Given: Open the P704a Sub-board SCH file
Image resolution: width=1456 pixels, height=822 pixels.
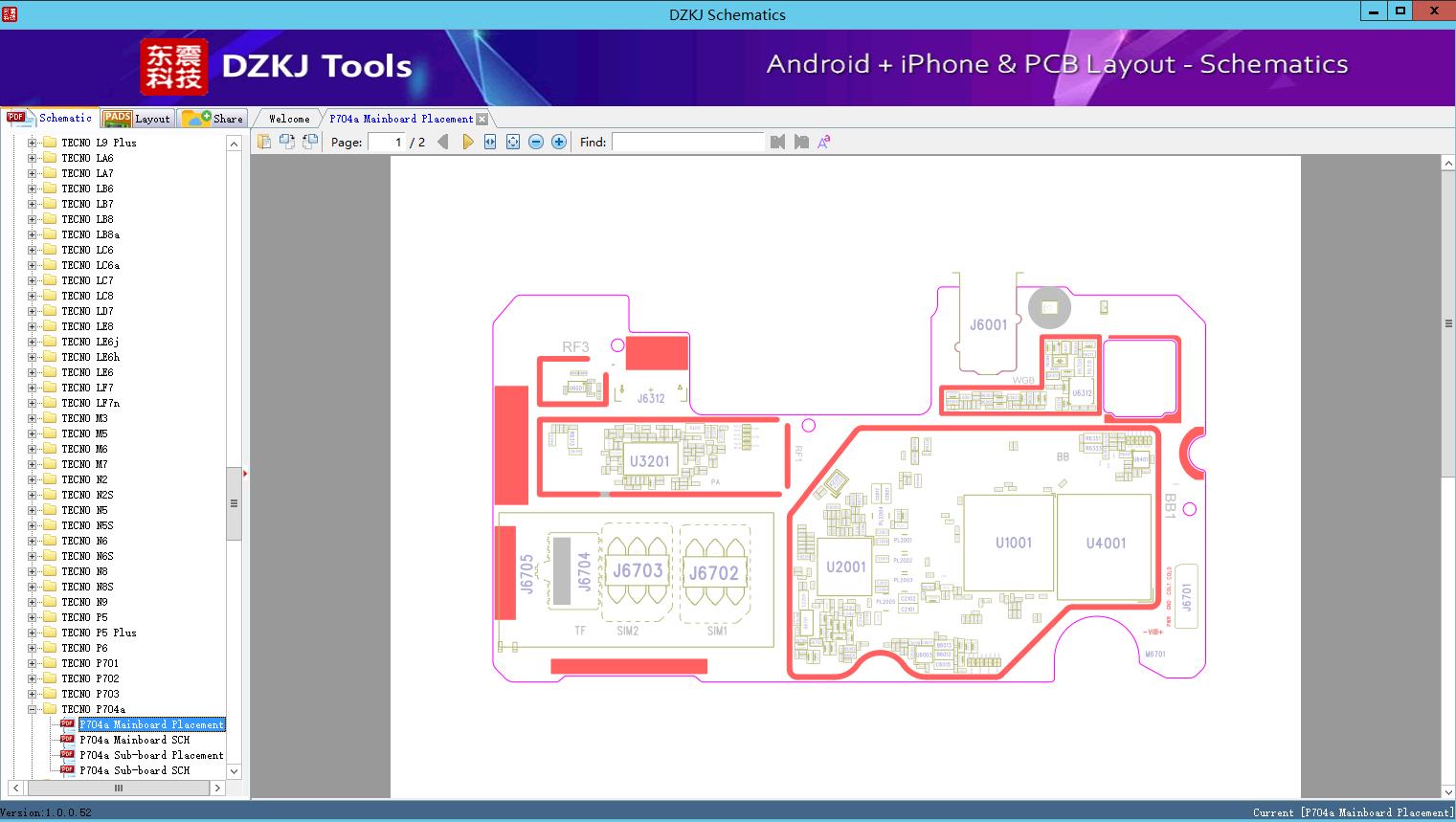Looking at the screenshot, I should (x=135, y=770).
